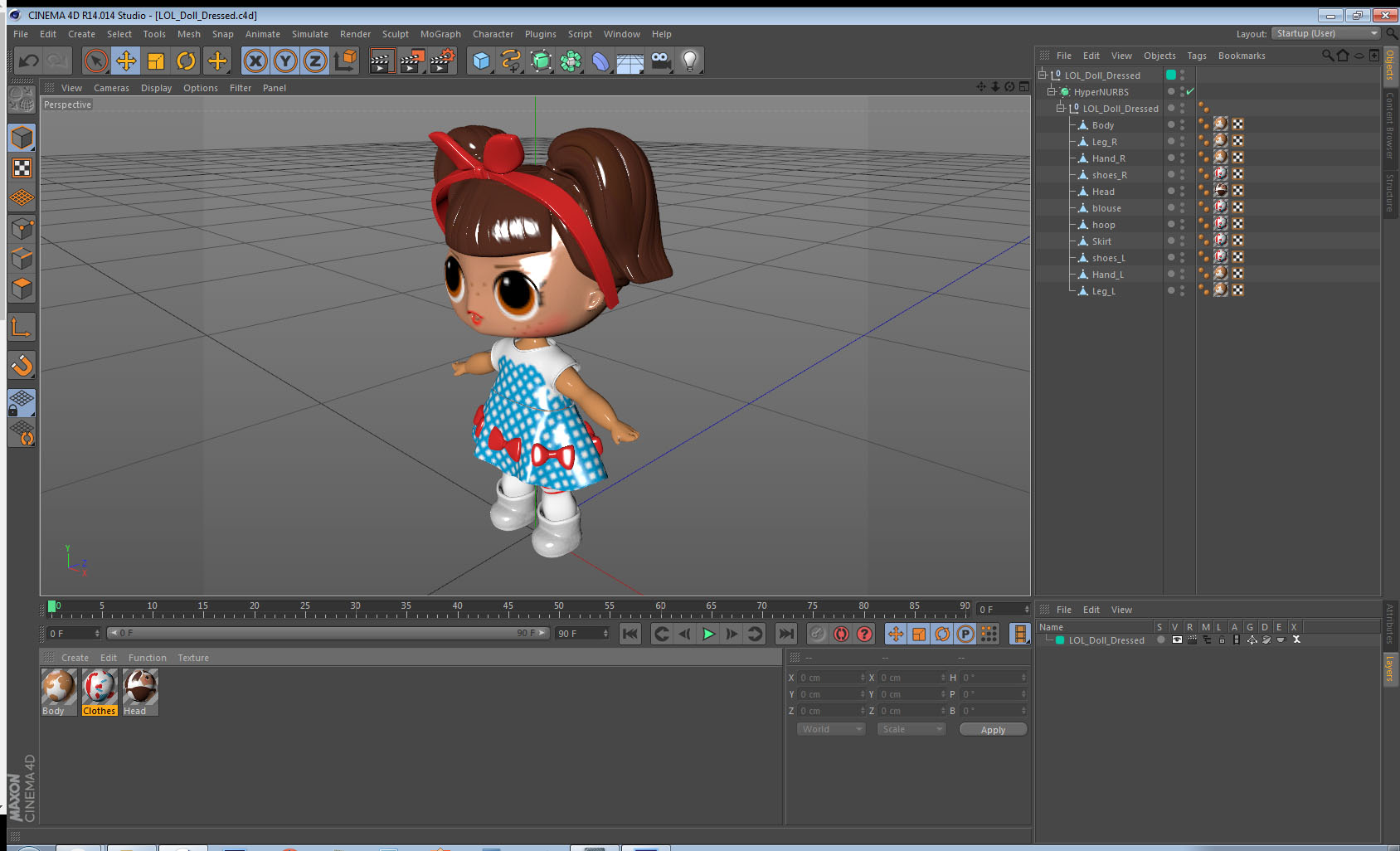Click the Apply coordinates button

[993, 730]
